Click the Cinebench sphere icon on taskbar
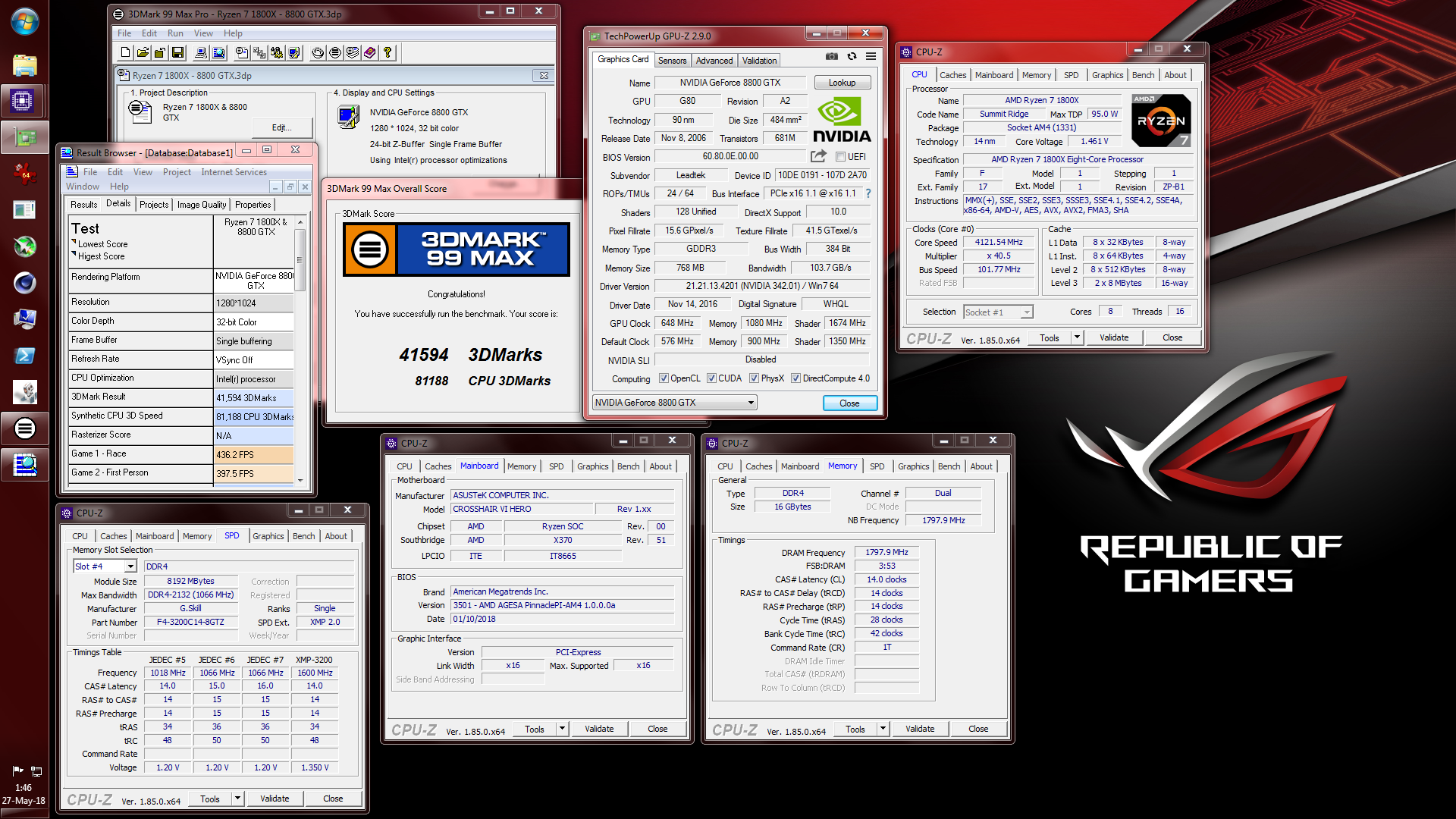The width and height of the screenshot is (1456, 819). pos(25,283)
